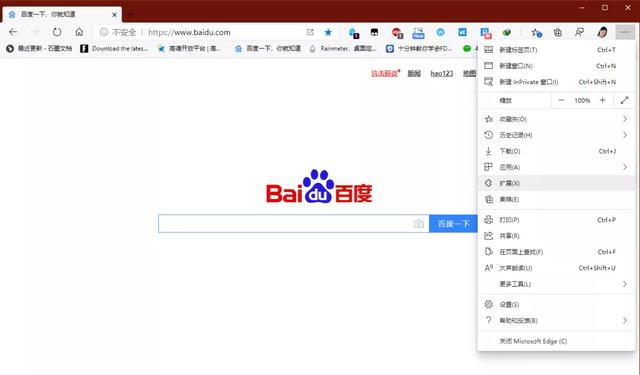640x375 pixels.
Task: Open a new tab with plus button
Action: pos(131,14)
